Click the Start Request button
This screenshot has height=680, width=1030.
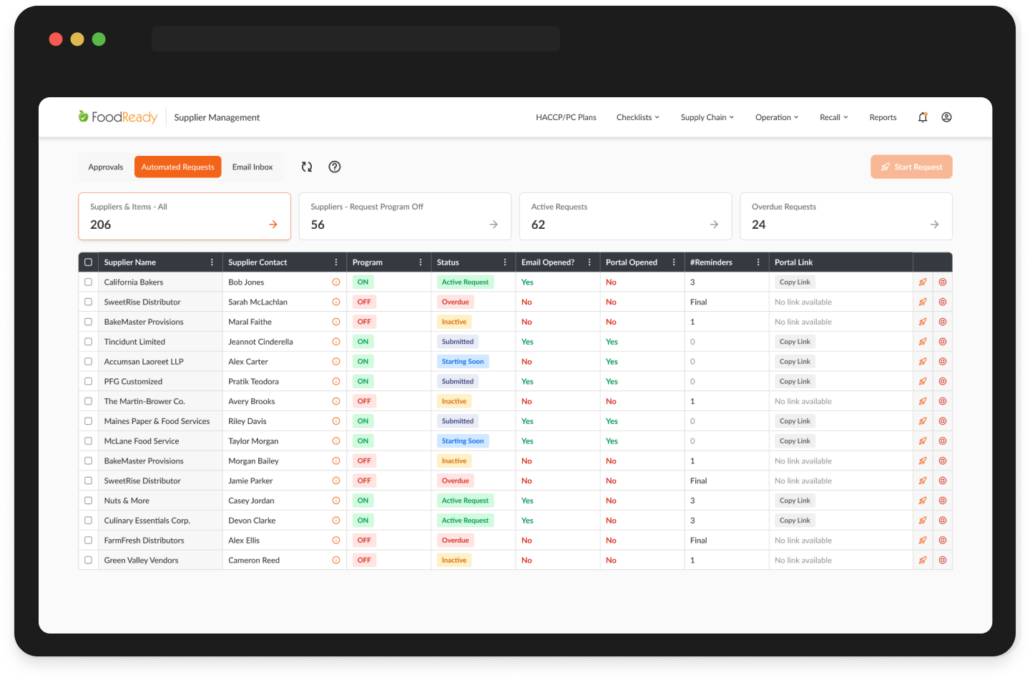[911, 166]
